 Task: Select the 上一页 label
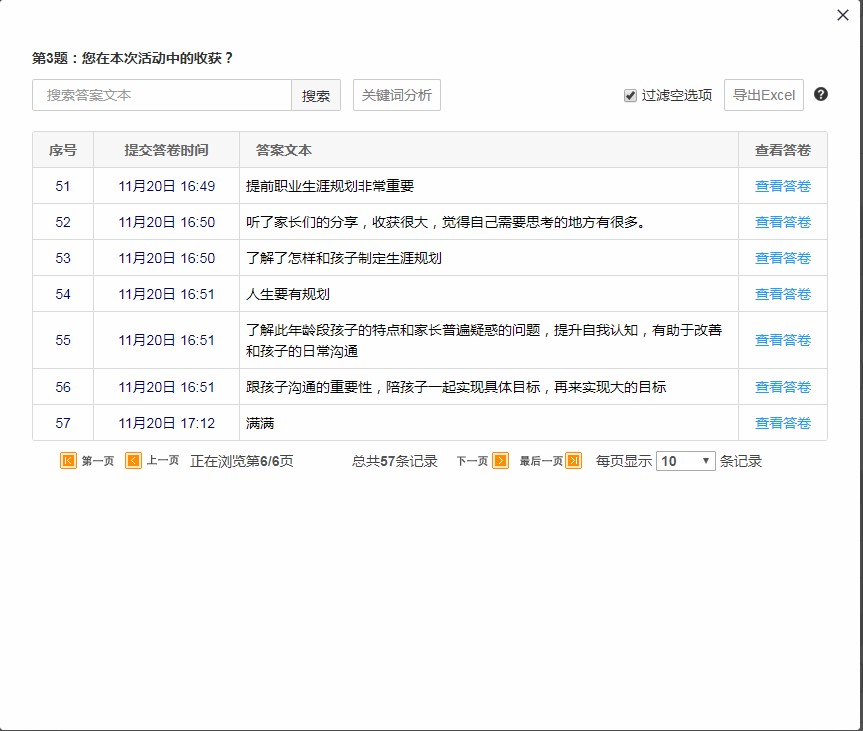click(x=162, y=460)
